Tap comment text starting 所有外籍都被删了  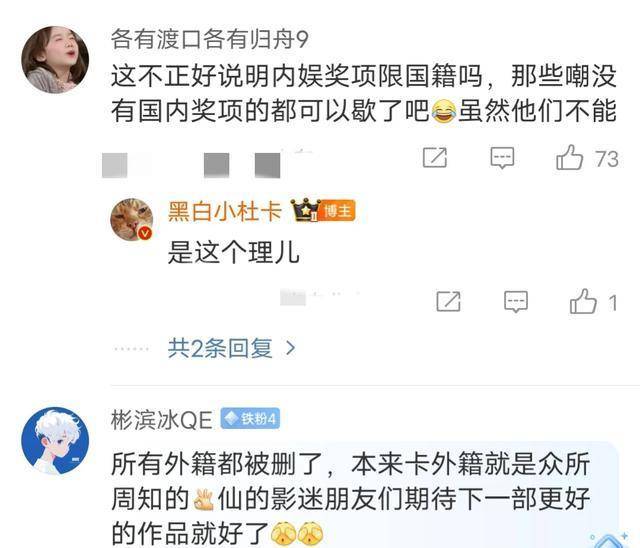point(351,499)
